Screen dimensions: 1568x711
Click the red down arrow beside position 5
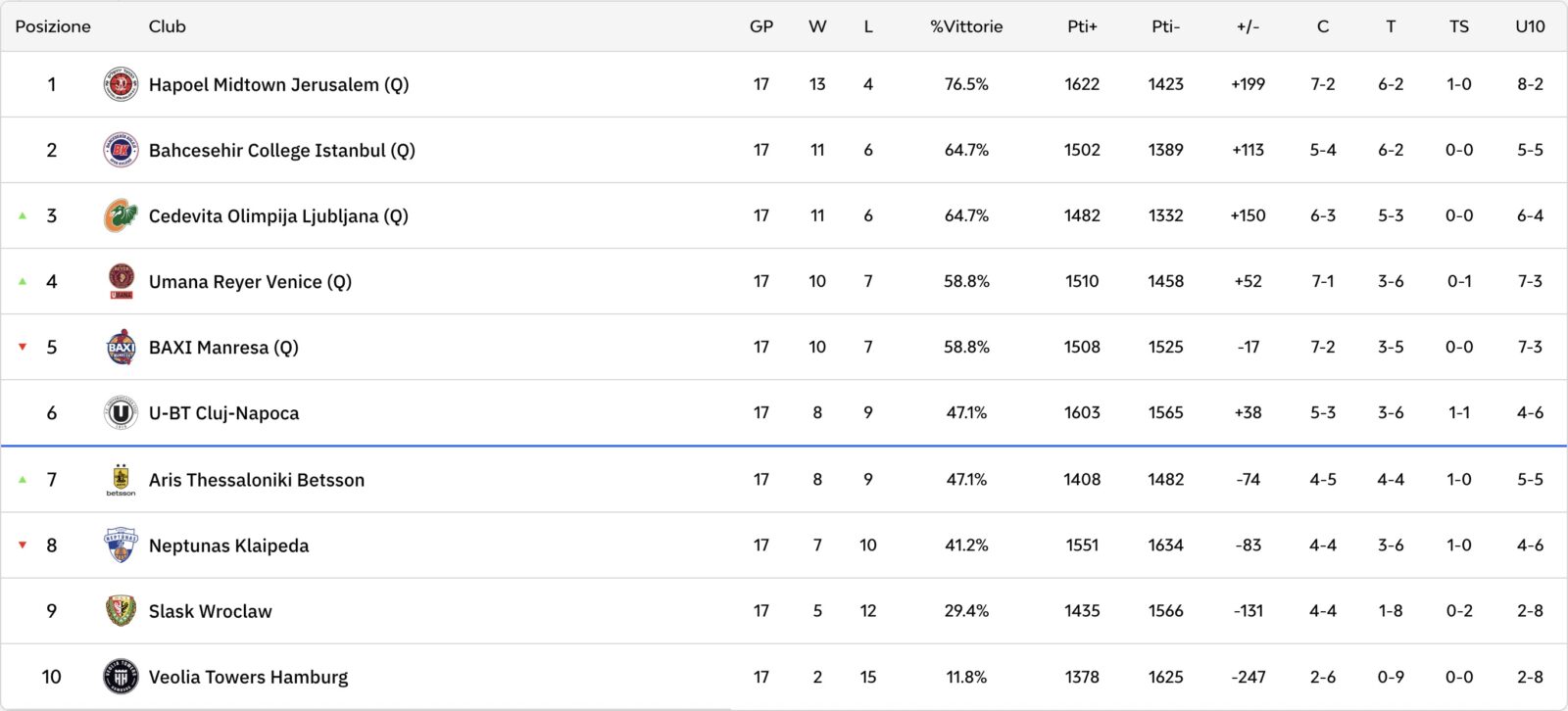(x=23, y=347)
